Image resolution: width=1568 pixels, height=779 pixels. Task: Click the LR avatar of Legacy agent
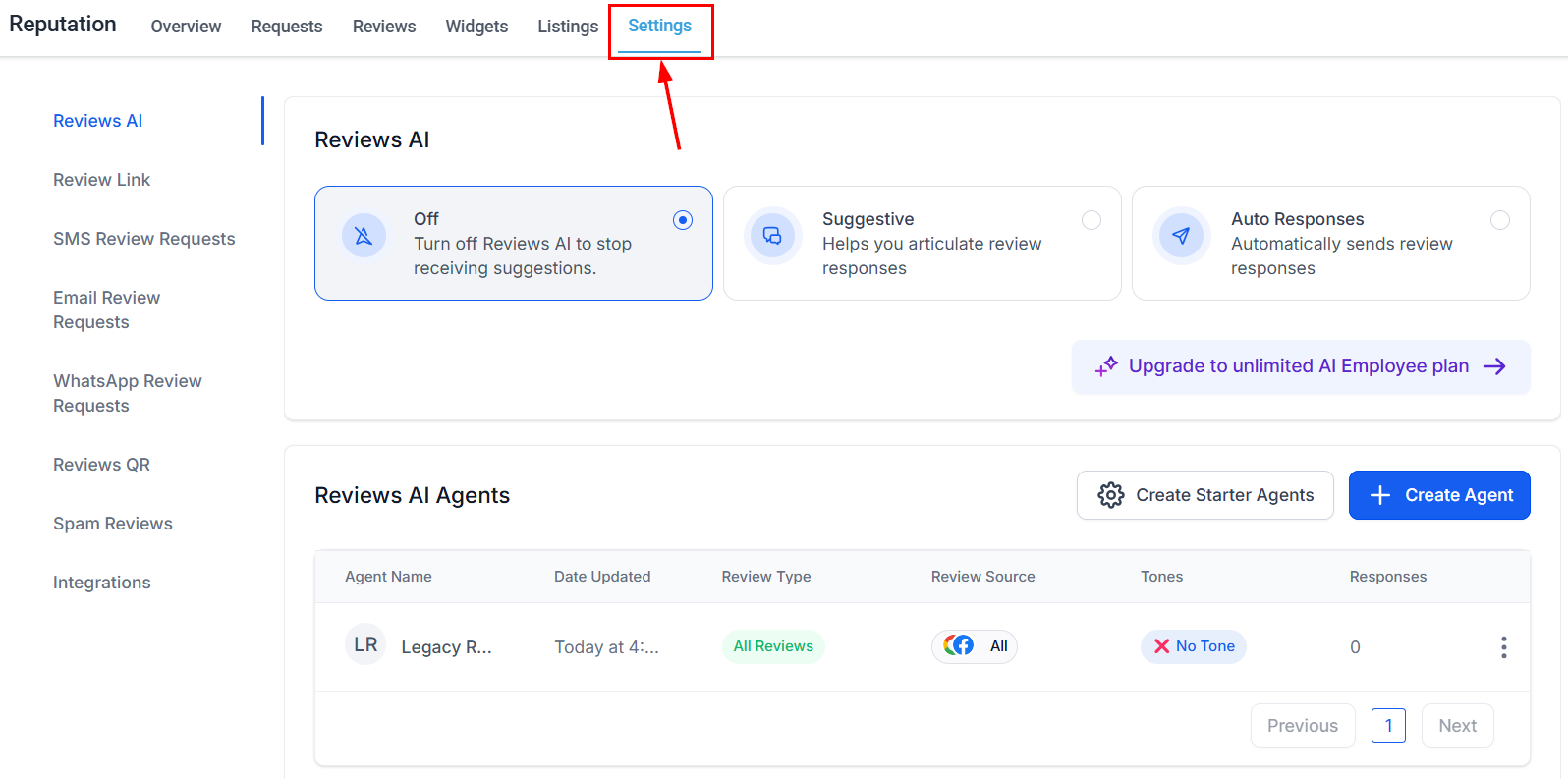tap(365, 645)
